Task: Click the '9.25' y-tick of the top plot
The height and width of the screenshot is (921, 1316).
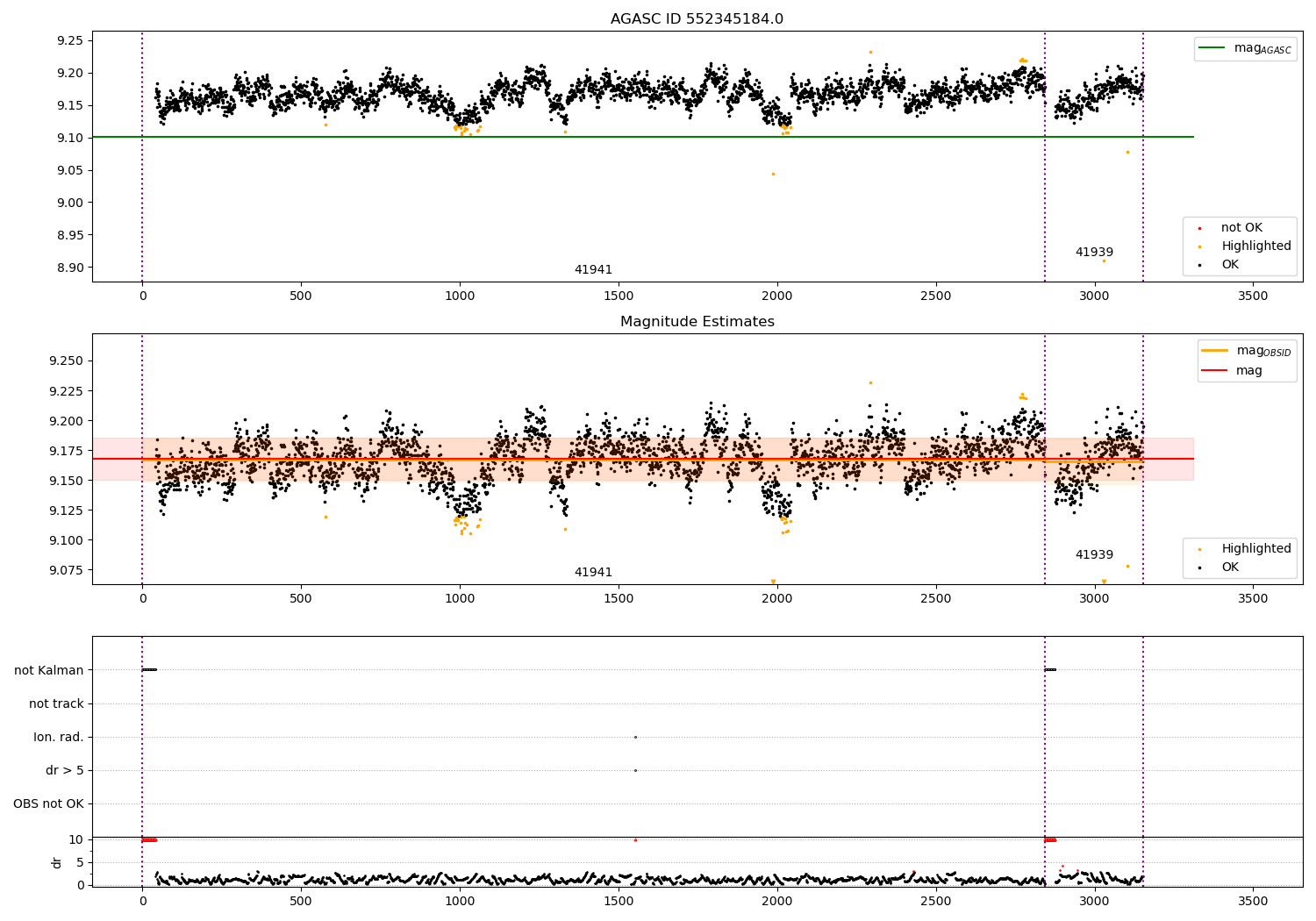Action: [69, 41]
